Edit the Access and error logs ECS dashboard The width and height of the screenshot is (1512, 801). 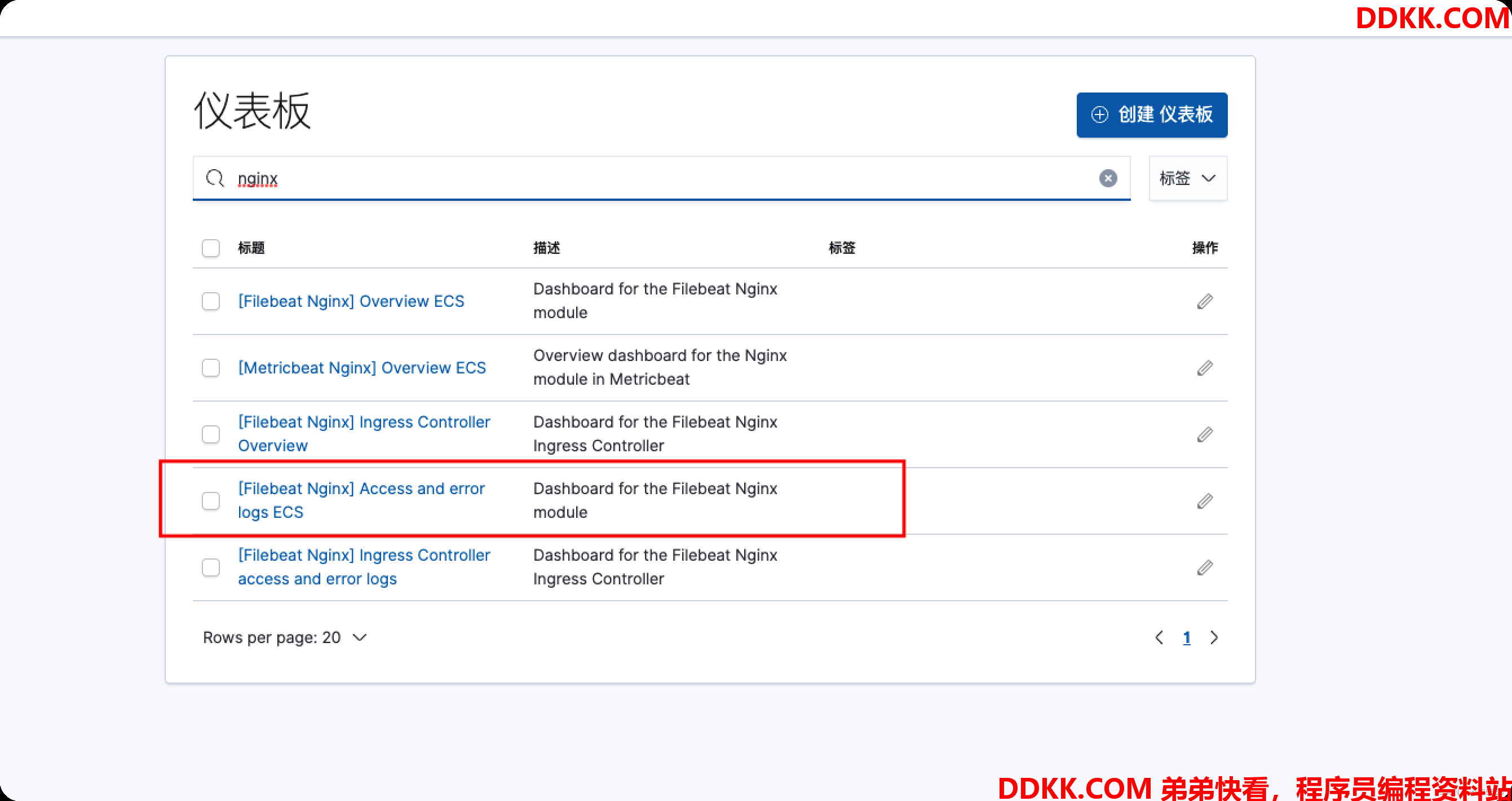(x=1204, y=501)
